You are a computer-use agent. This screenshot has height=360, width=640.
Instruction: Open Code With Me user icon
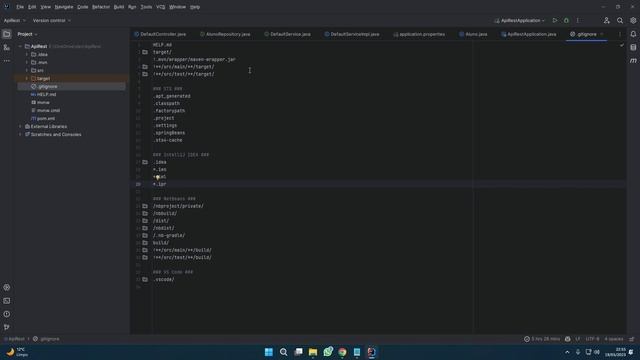tap(607, 20)
